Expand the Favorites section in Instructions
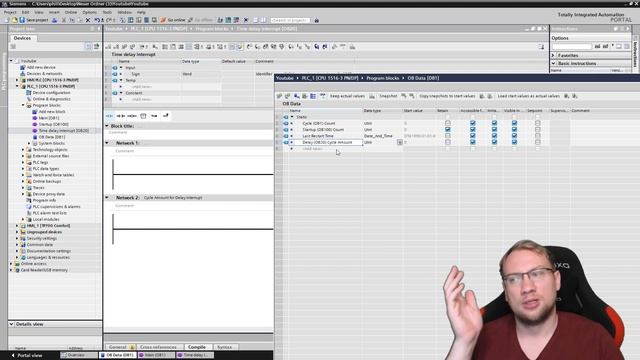Screen dimensions: 640x360 point(553,55)
